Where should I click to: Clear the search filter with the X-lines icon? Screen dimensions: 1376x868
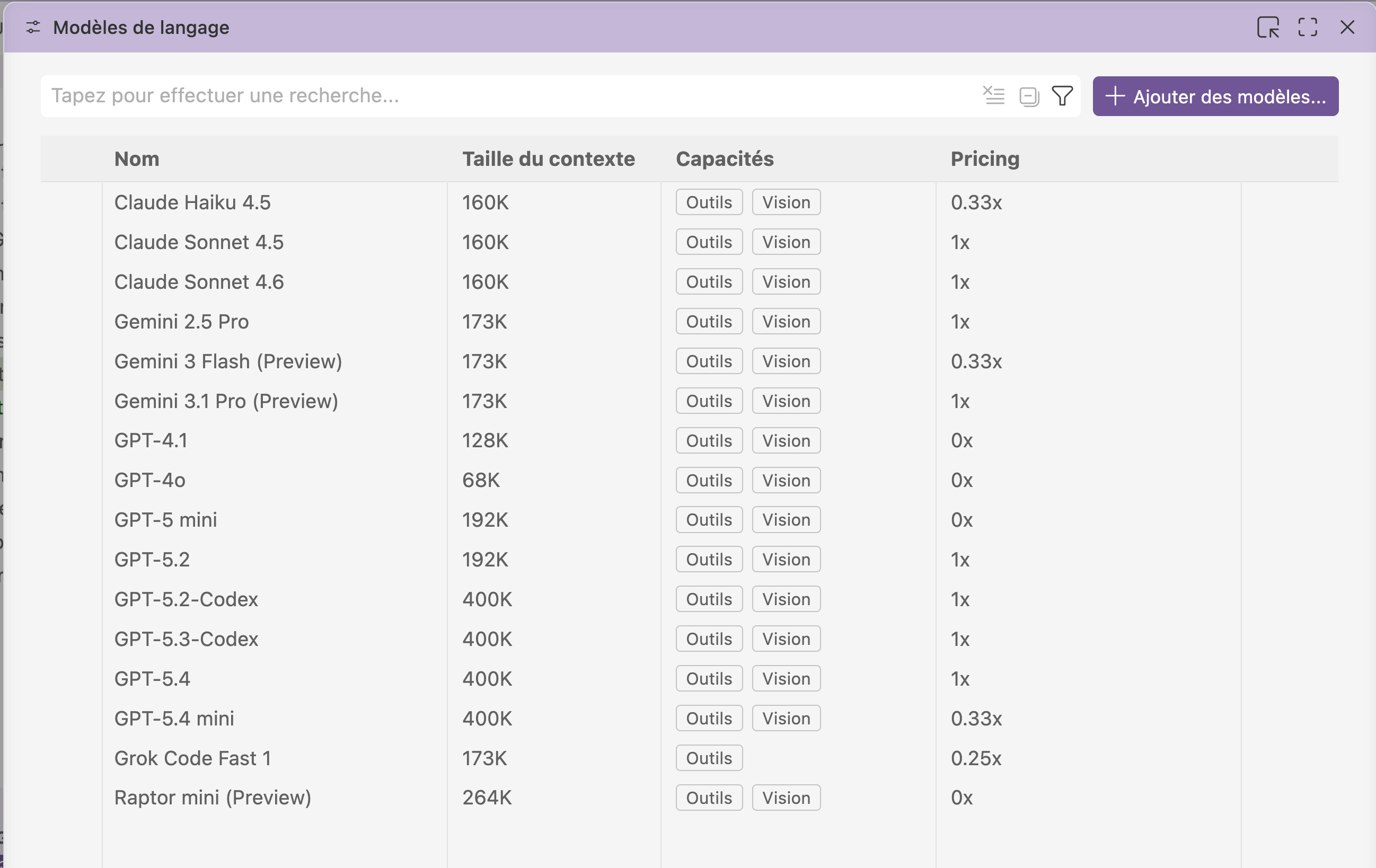click(x=994, y=95)
